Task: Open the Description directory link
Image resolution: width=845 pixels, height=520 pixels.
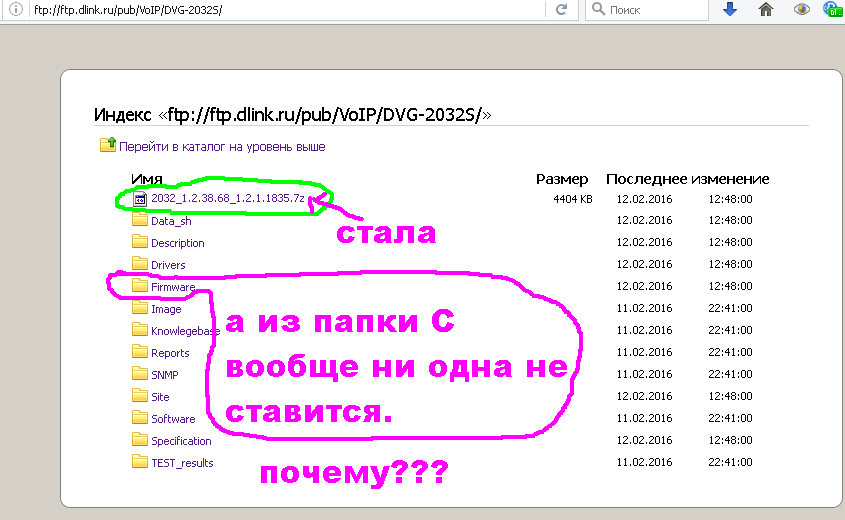Action: point(177,243)
